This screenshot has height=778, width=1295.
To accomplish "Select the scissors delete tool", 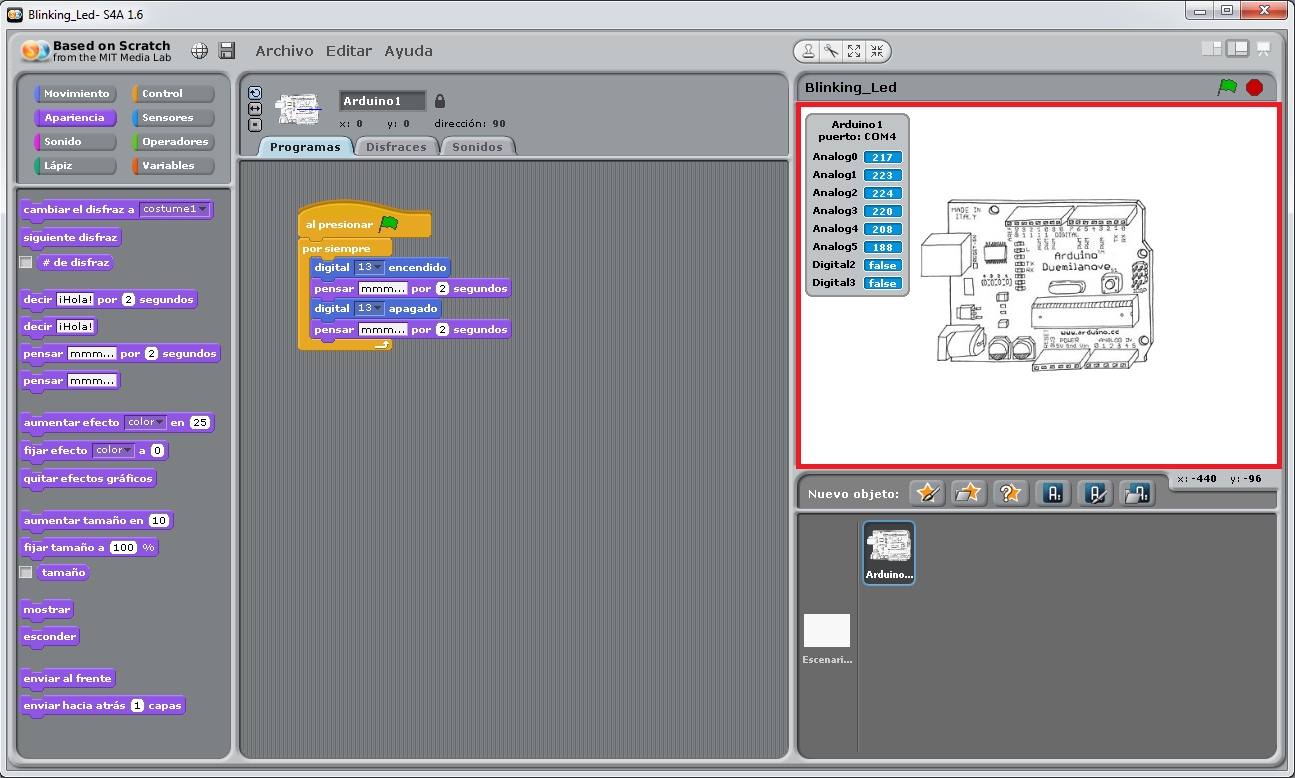I will [x=831, y=51].
